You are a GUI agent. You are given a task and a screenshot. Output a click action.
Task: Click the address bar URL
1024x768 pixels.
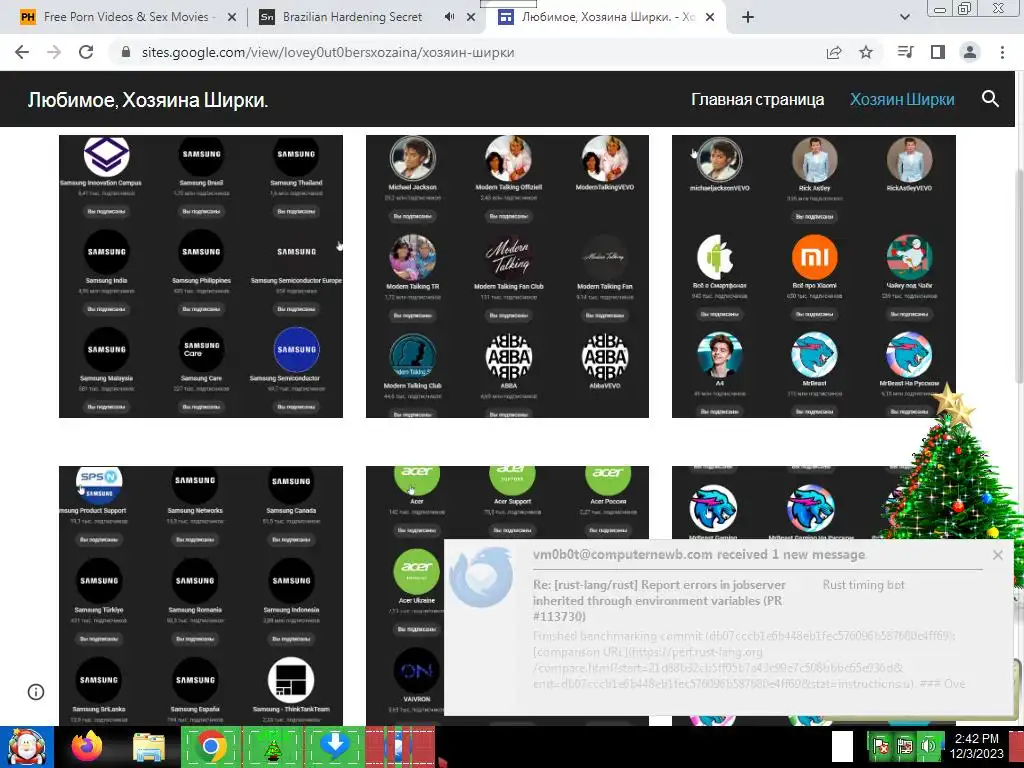328,52
